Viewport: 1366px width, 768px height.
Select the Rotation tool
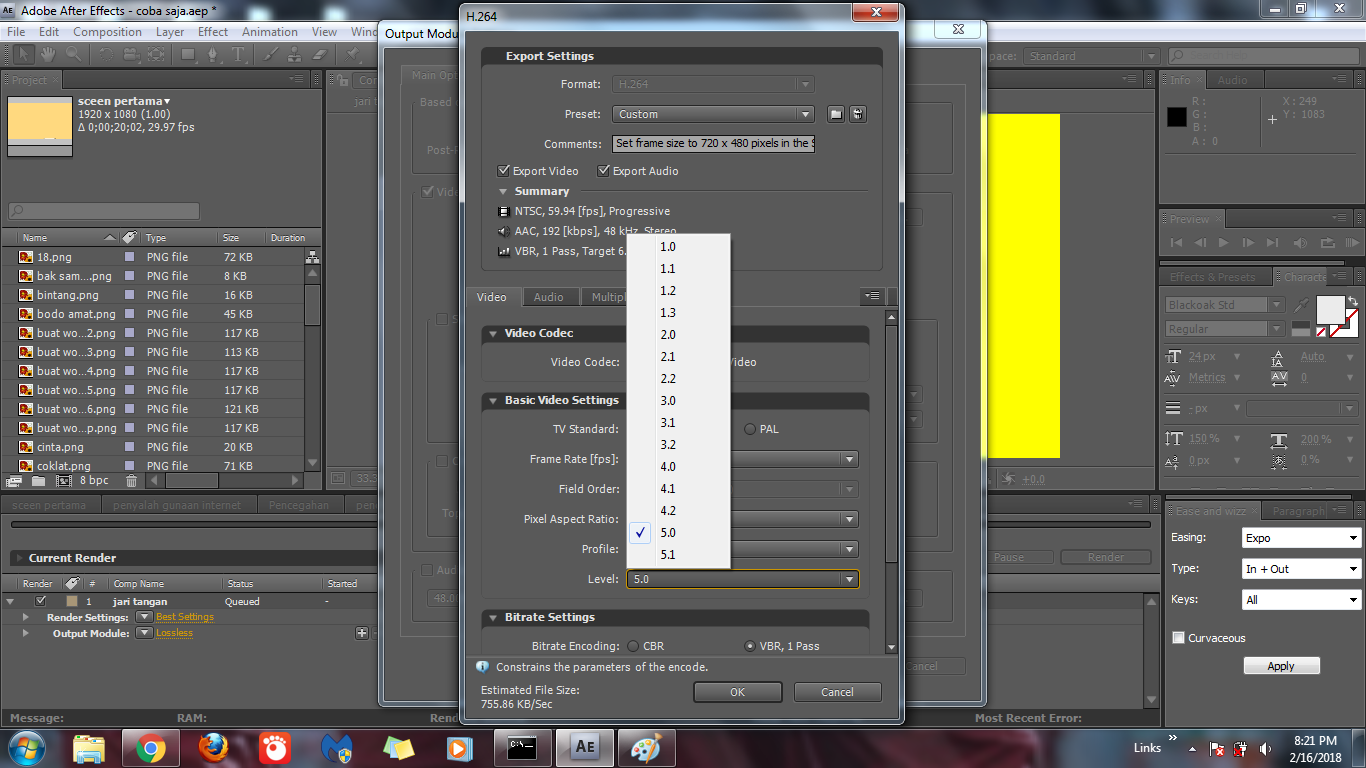click(108, 55)
